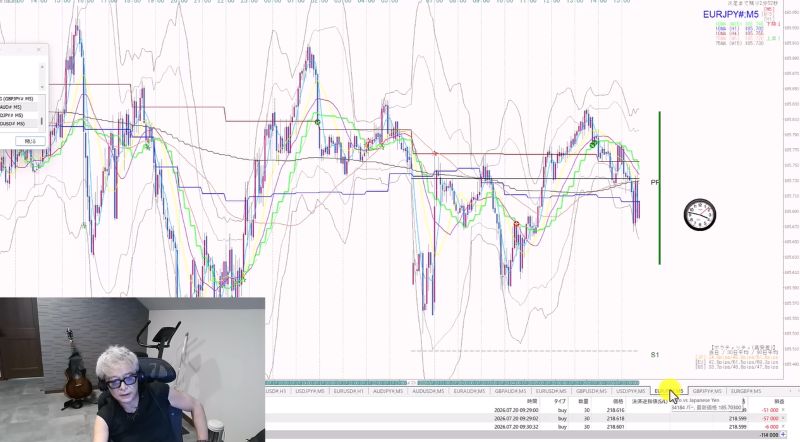Switch to the GBPJPY#,M5 chart tab
This screenshot has height=442, width=800.
(707, 391)
